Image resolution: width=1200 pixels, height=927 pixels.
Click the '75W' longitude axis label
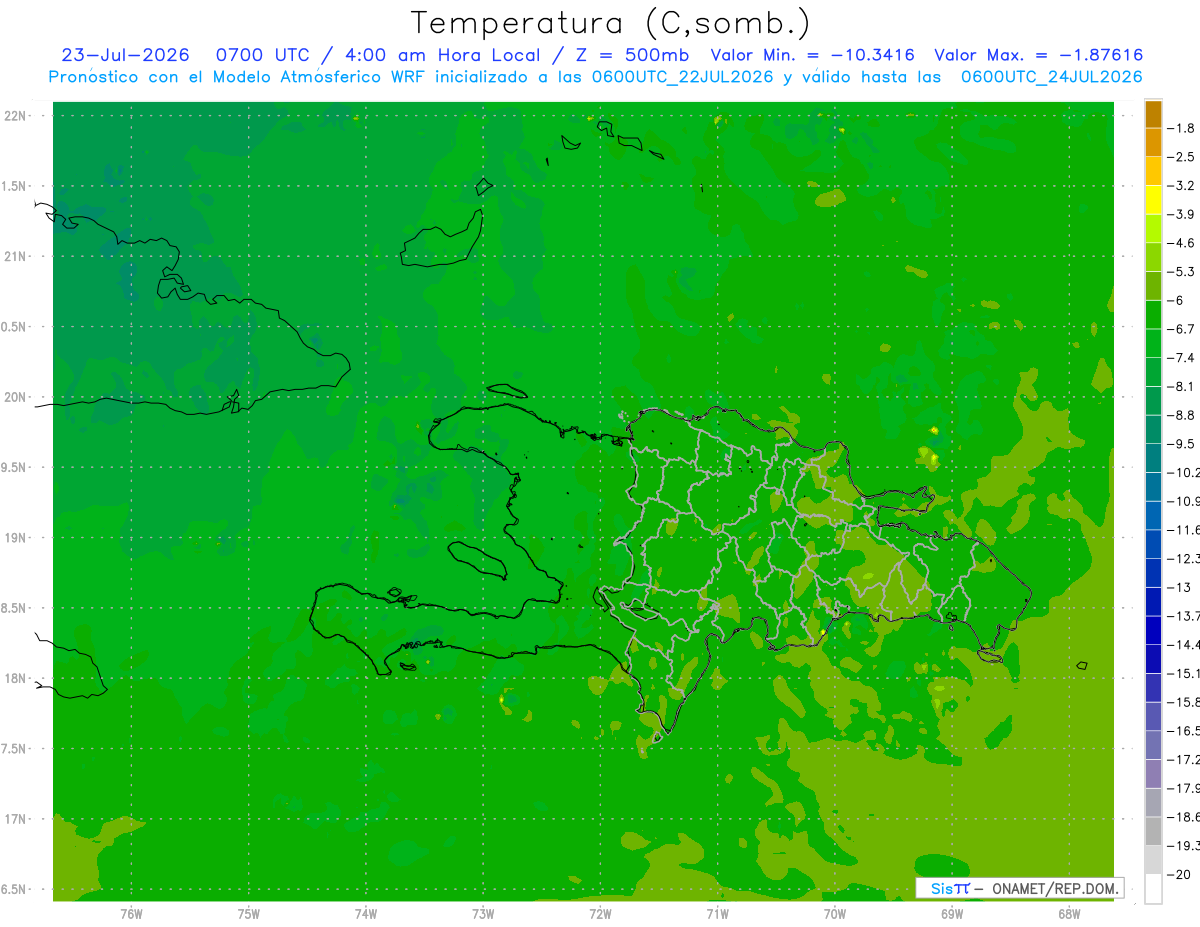(249, 914)
